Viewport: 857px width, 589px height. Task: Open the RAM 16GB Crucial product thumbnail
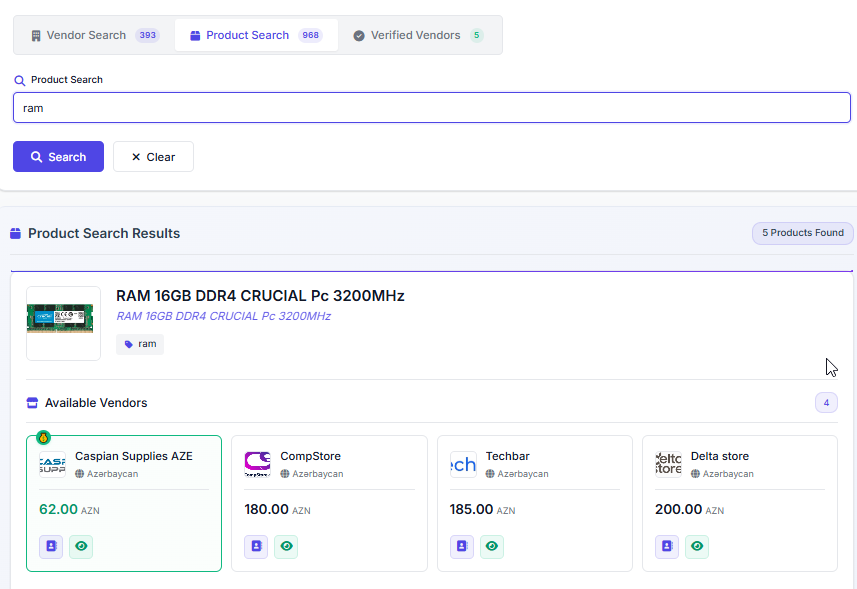coord(63,323)
